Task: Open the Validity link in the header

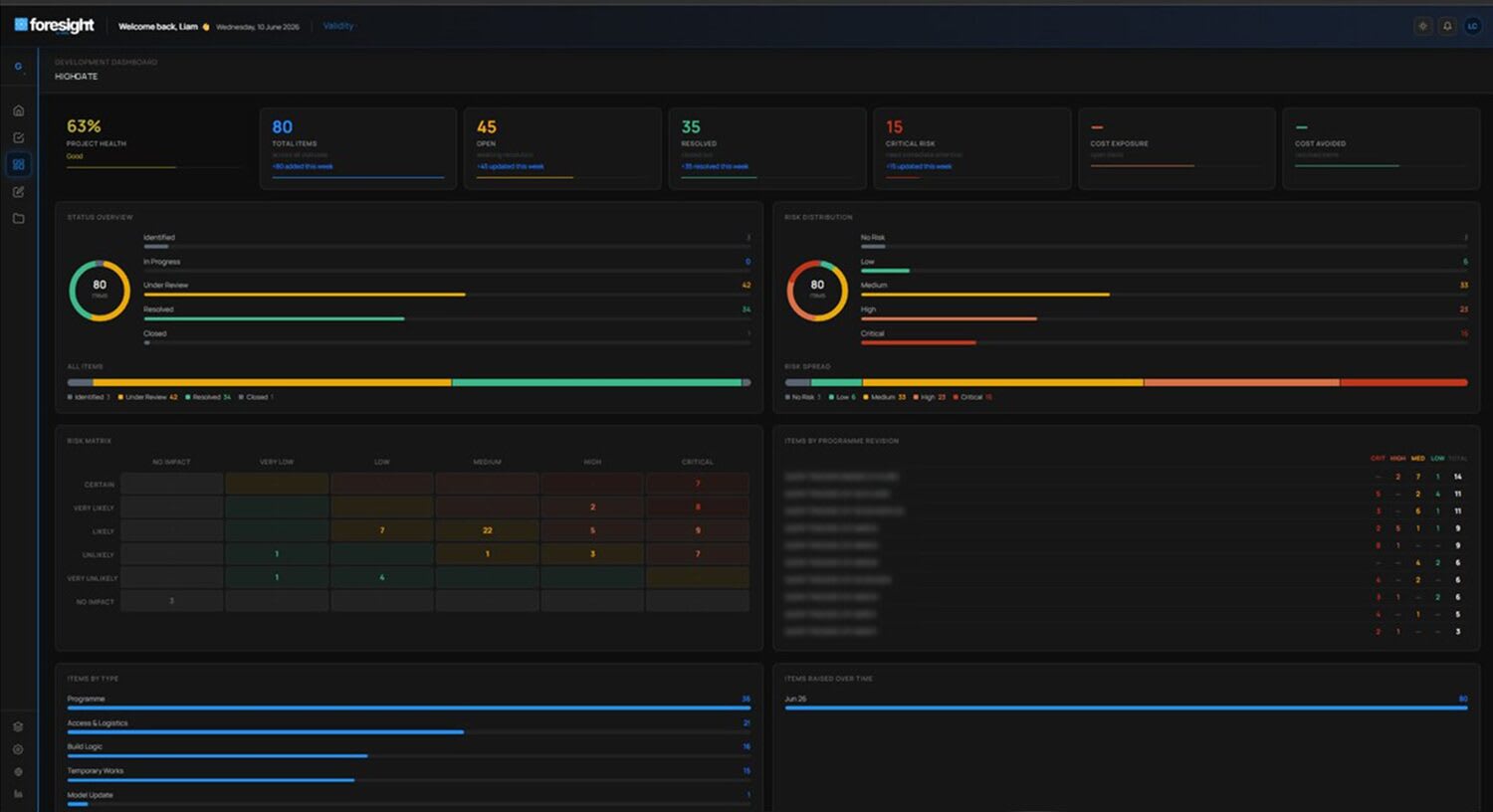Action: 338,26
